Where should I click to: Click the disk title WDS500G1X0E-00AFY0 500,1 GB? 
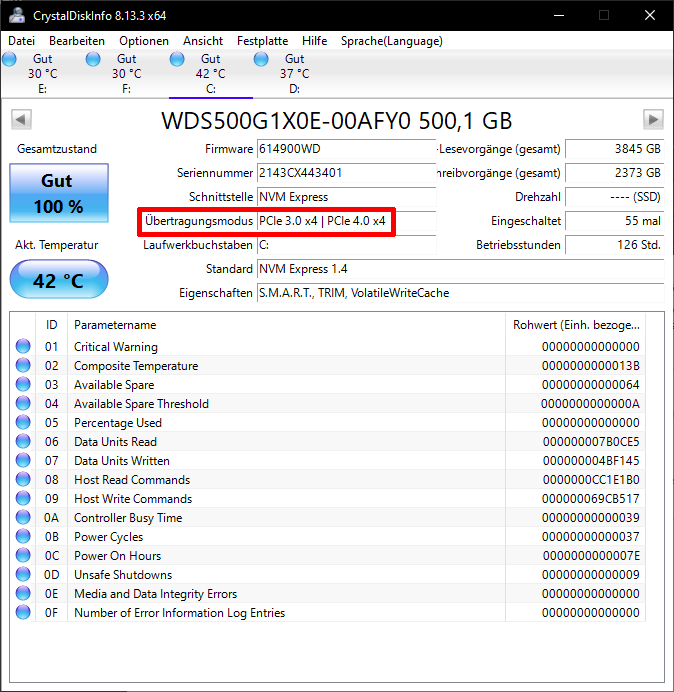336,120
